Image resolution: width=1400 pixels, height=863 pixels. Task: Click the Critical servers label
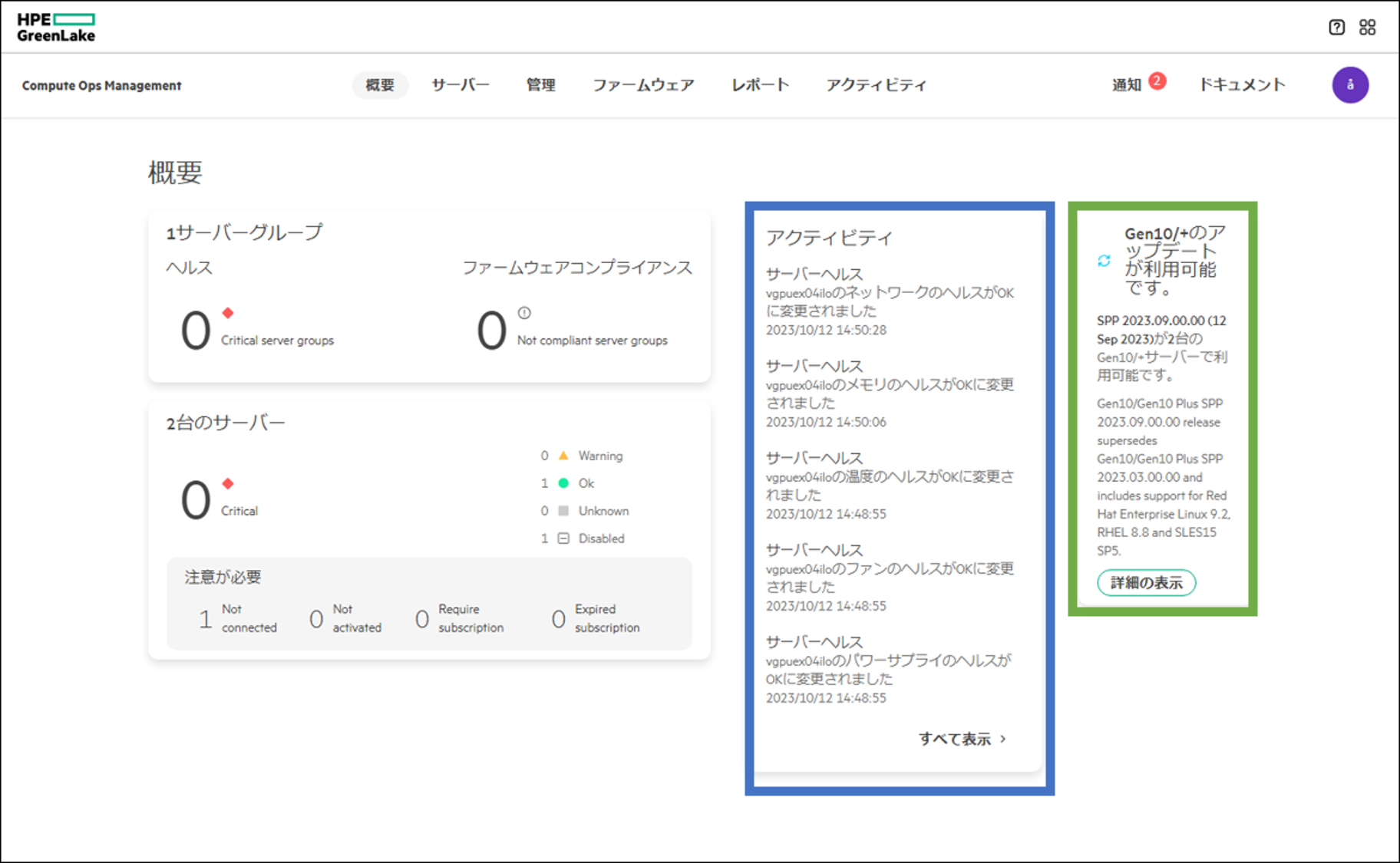[x=239, y=511]
